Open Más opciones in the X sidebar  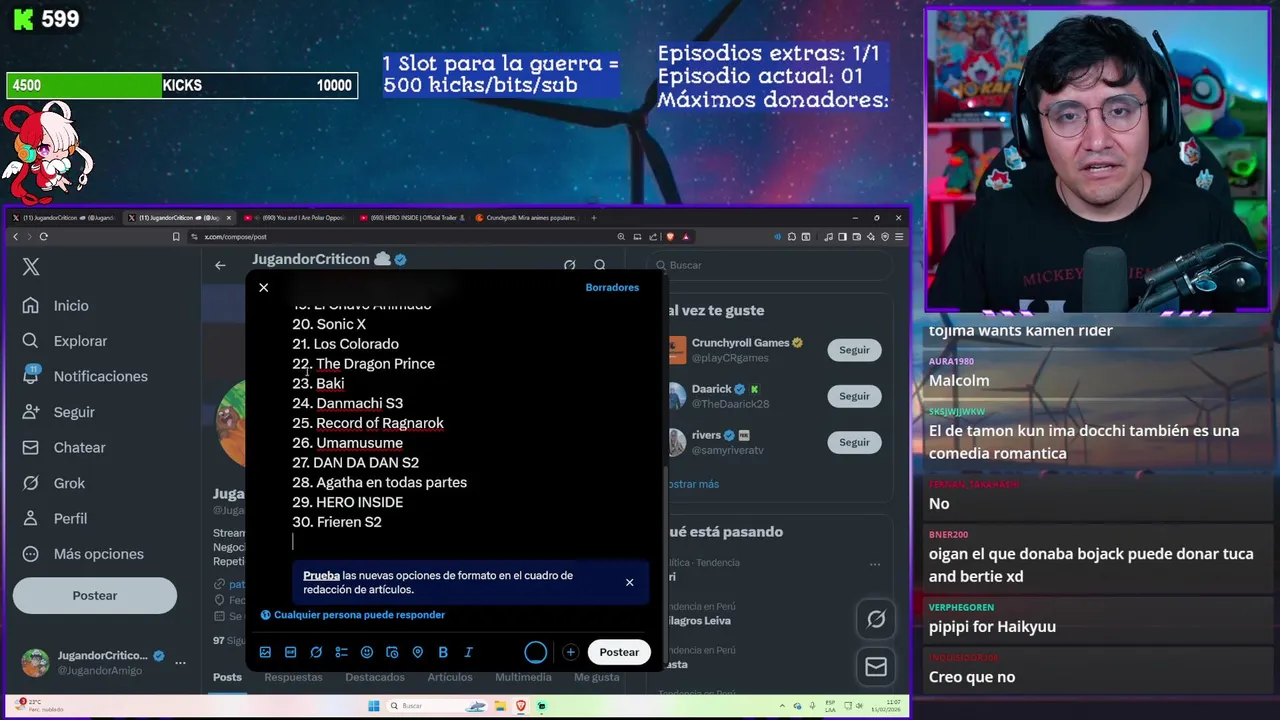tap(83, 554)
